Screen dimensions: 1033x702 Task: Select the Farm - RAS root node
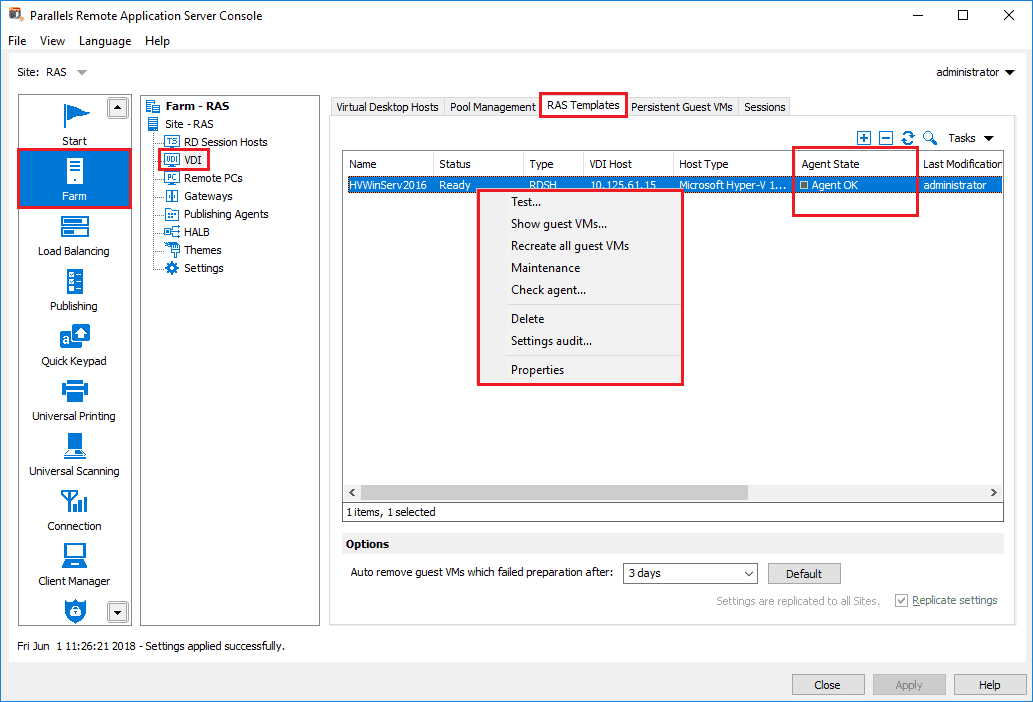[x=197, y=106]
